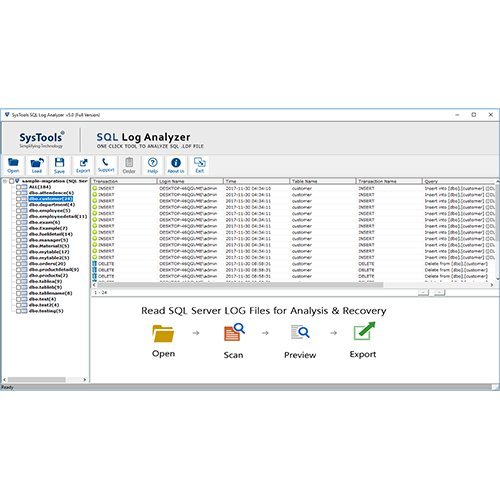Screen dimensions: 500x500
Task: Select the dbo.mytable(17) checkbox
Action: pyautogui.click(x=19, y=252)
